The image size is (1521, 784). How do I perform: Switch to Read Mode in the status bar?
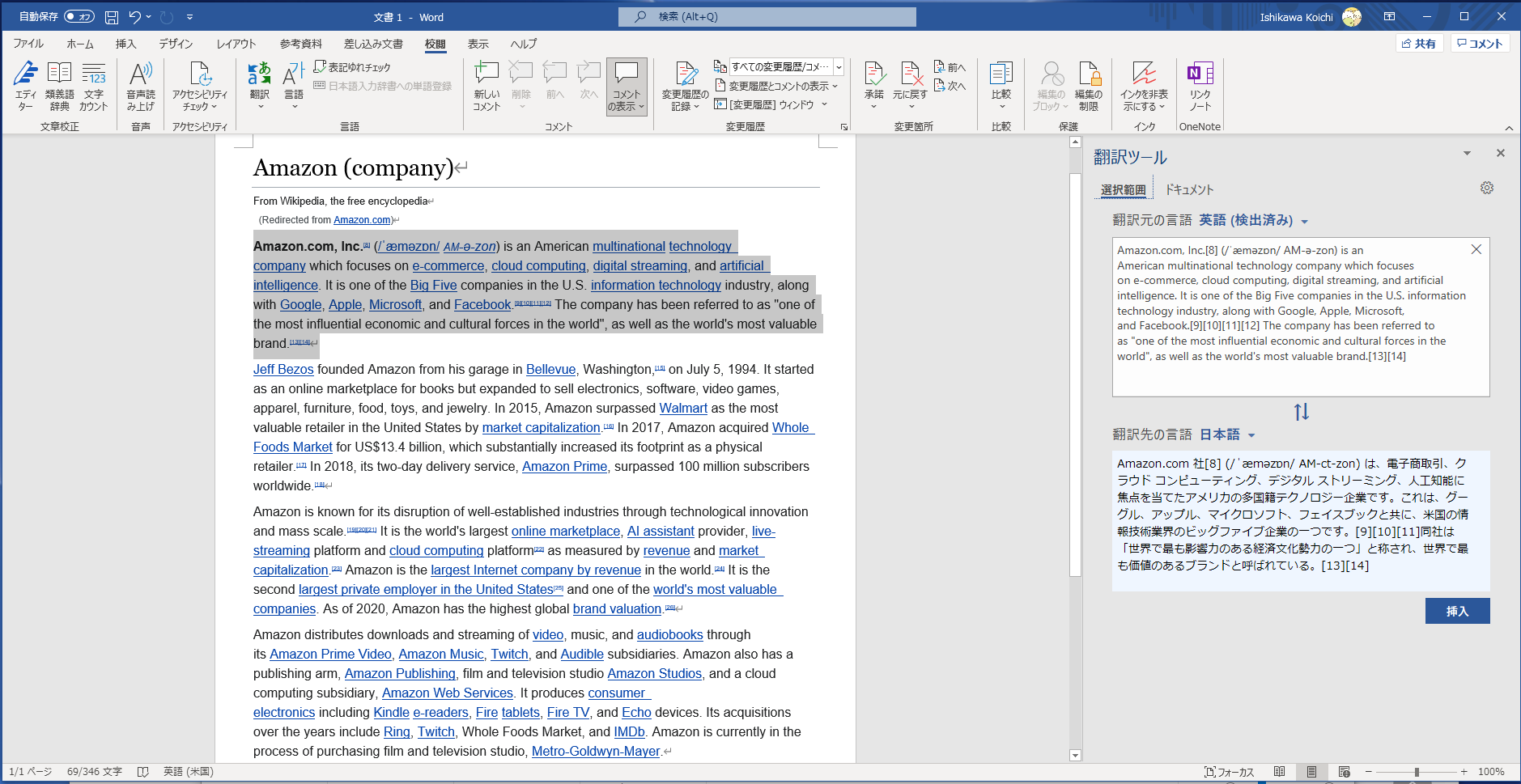[x=1279, y=772]
